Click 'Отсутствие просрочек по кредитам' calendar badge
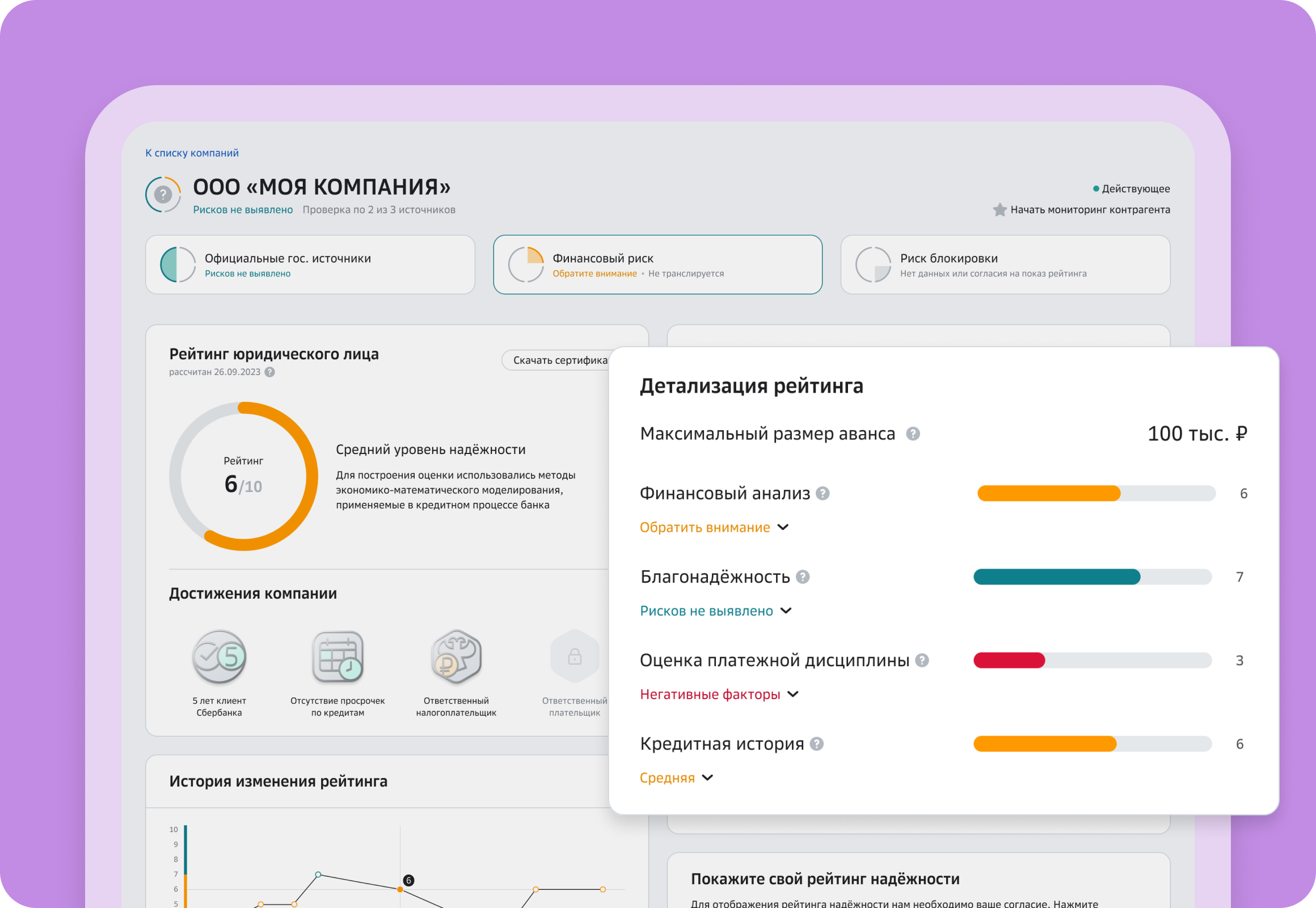1316x908 pixels. point(338,657)
